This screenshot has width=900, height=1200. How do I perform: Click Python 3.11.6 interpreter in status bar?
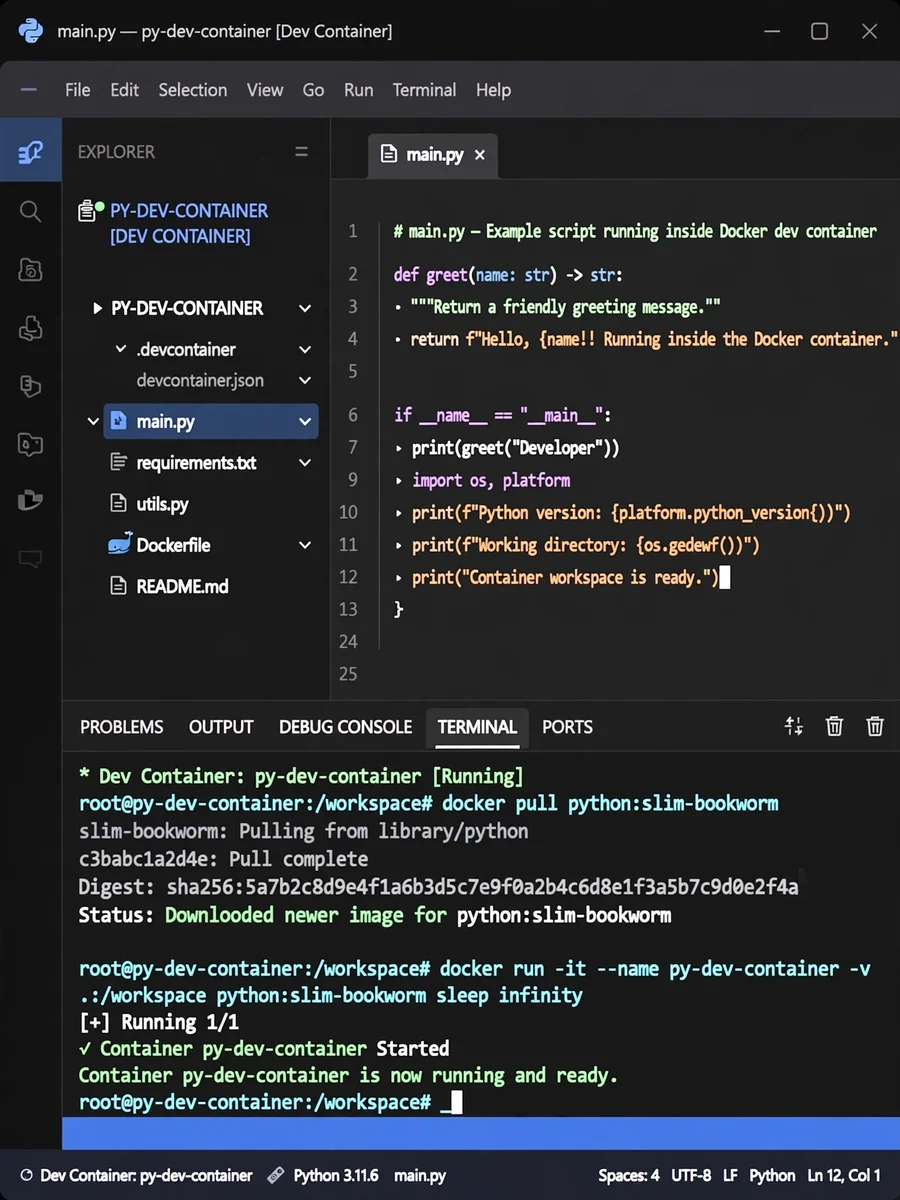tap(336, 1176)
